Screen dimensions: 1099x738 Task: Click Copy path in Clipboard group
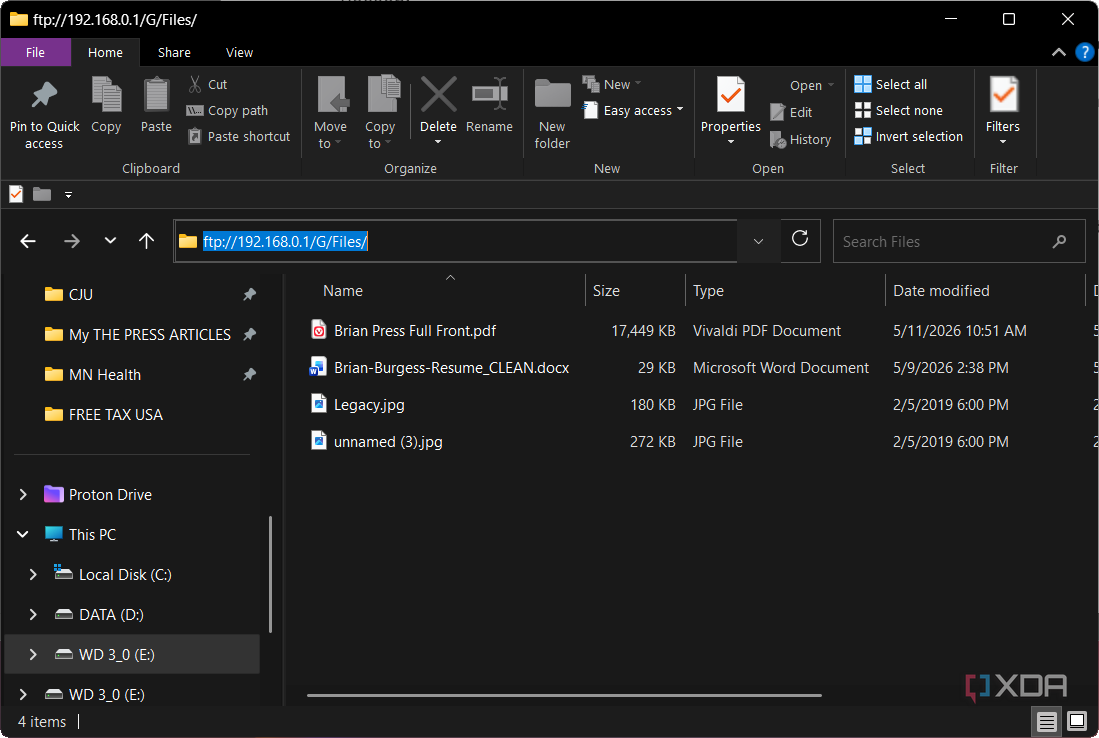click(227, 111)
